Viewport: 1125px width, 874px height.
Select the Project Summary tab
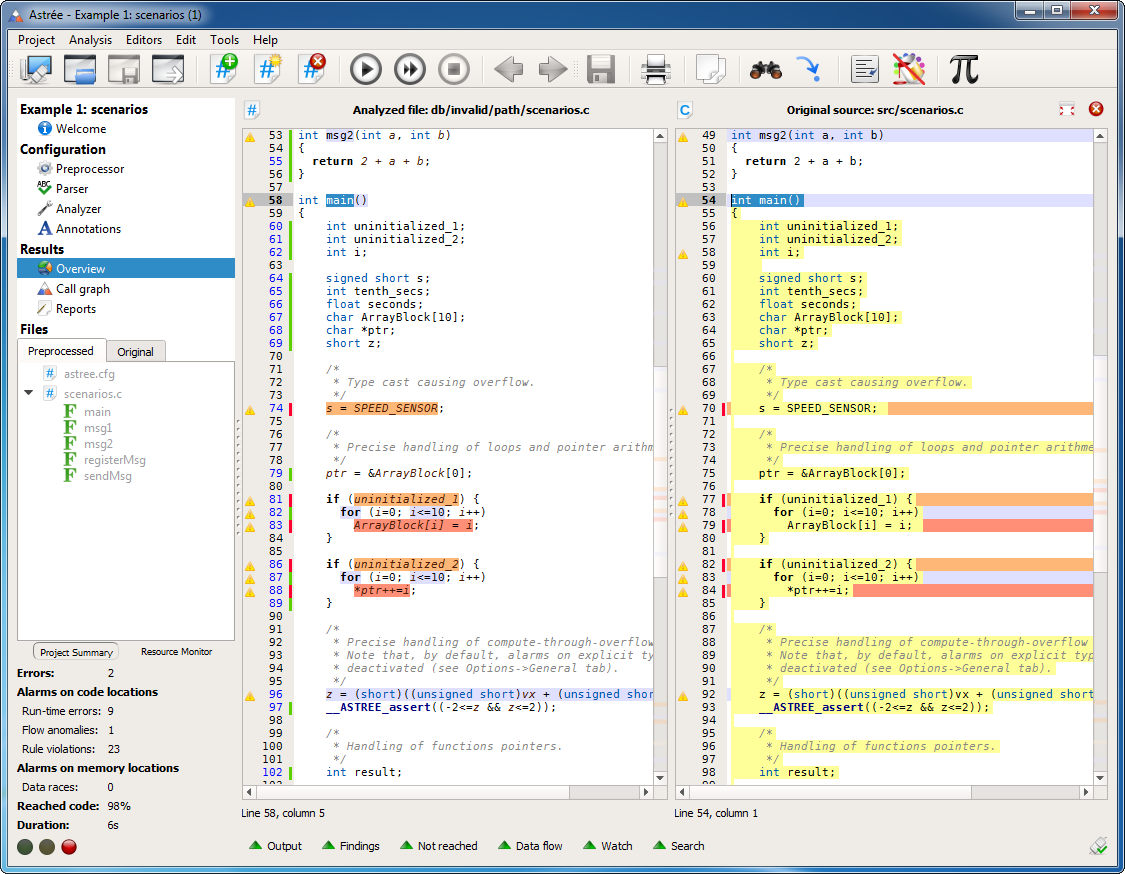click(76, 652)
